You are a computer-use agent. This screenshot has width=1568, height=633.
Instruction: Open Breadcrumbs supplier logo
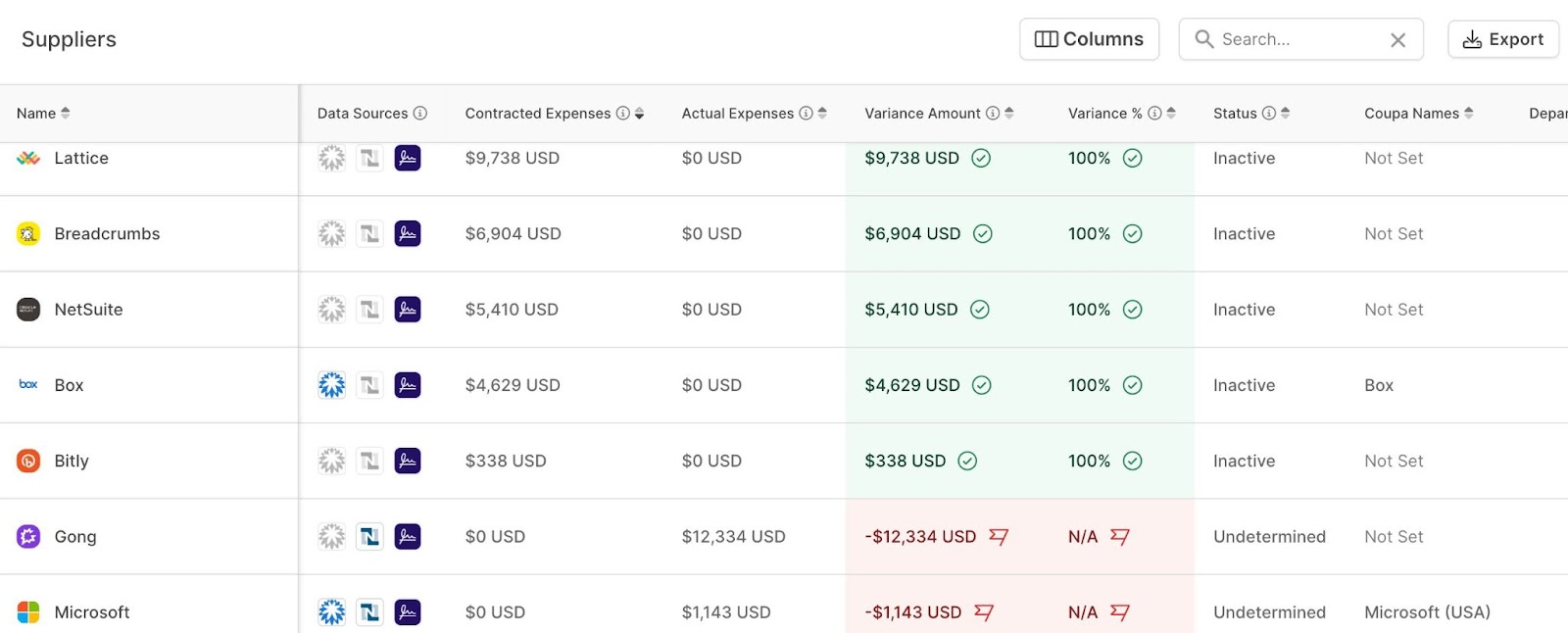pyautogui.click(x=28, y=234)
